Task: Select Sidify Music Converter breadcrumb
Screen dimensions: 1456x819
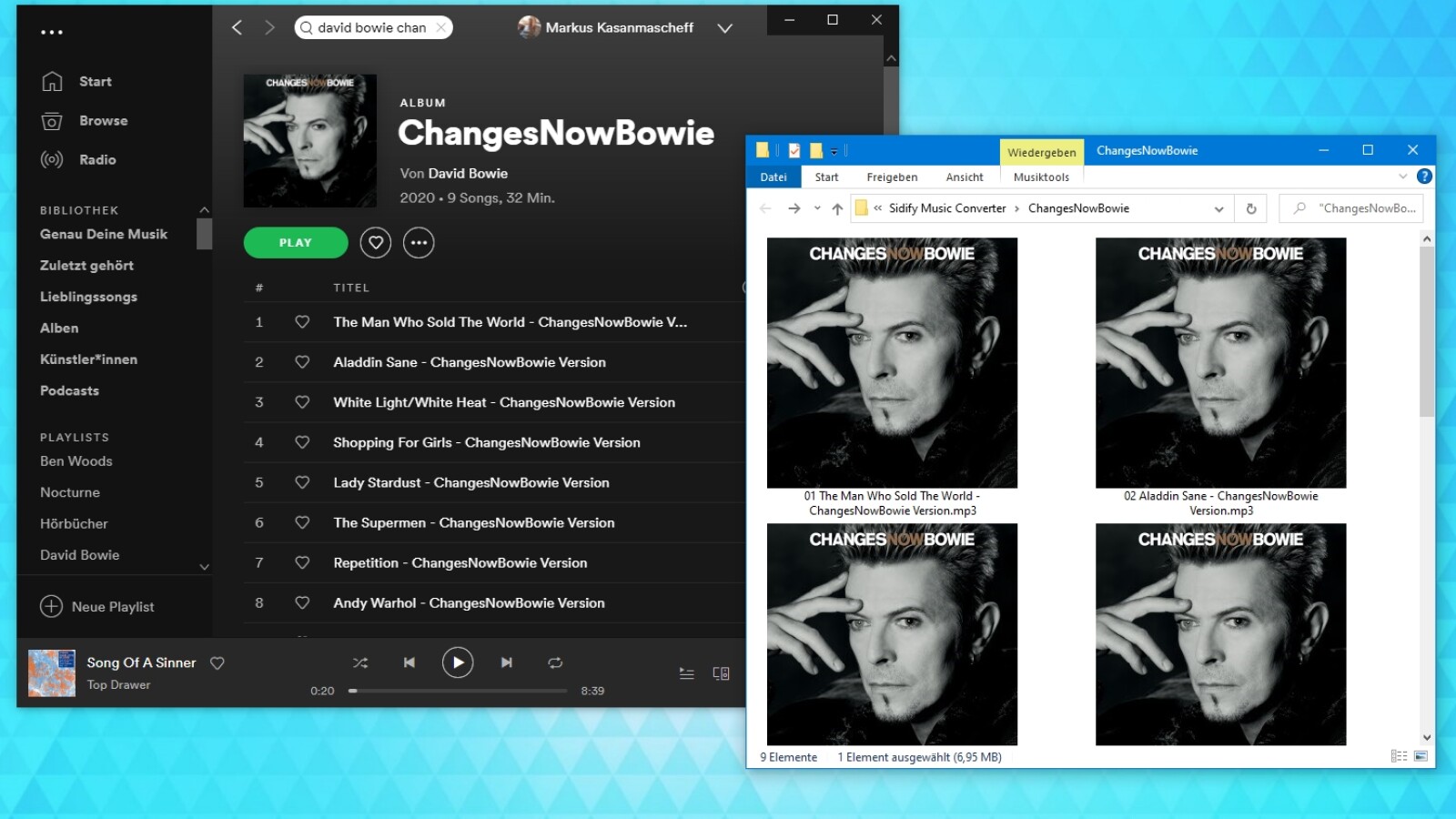Action: tap(947, 208)
